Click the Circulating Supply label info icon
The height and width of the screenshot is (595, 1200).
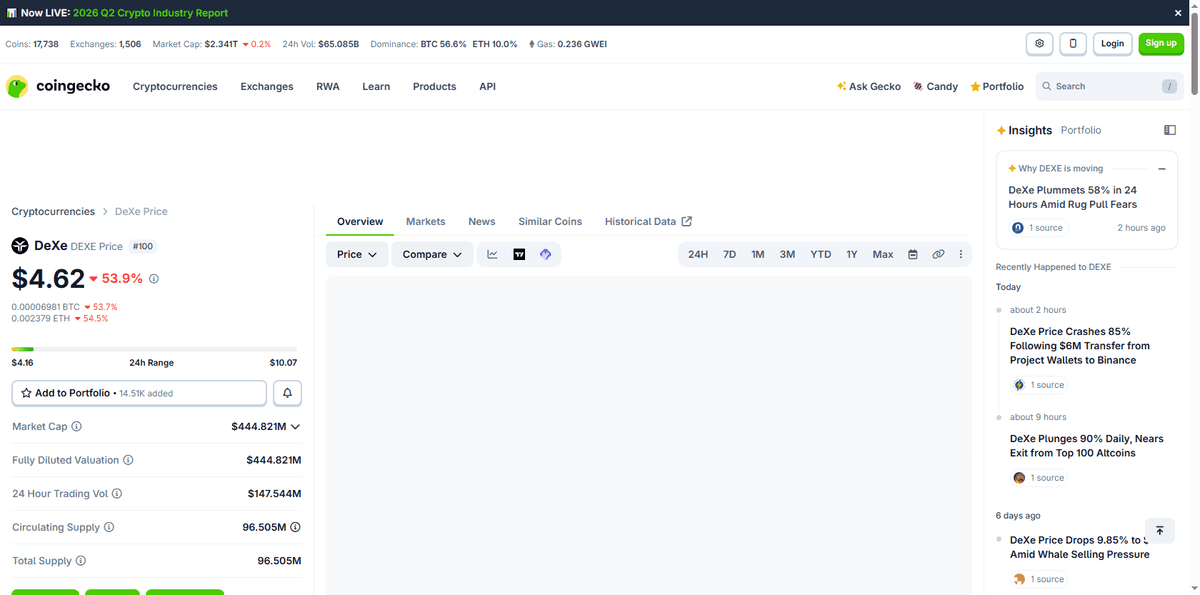[109, 527]
